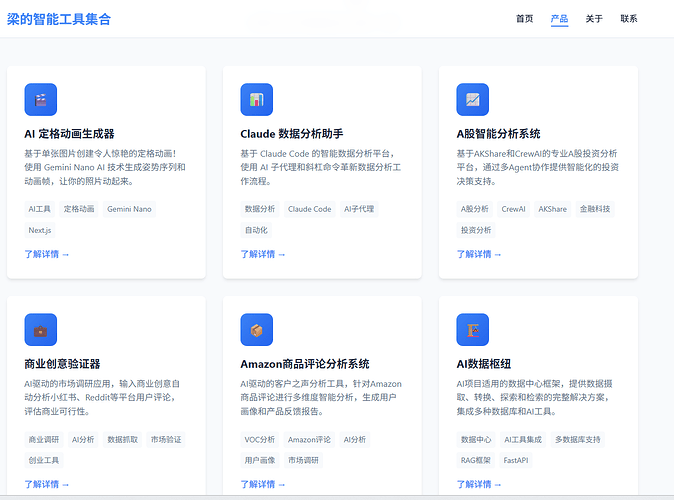674x500 pixels.
Task: Click the AI子代理 tag
Action: pyautogui.click(x=359, y=209)
